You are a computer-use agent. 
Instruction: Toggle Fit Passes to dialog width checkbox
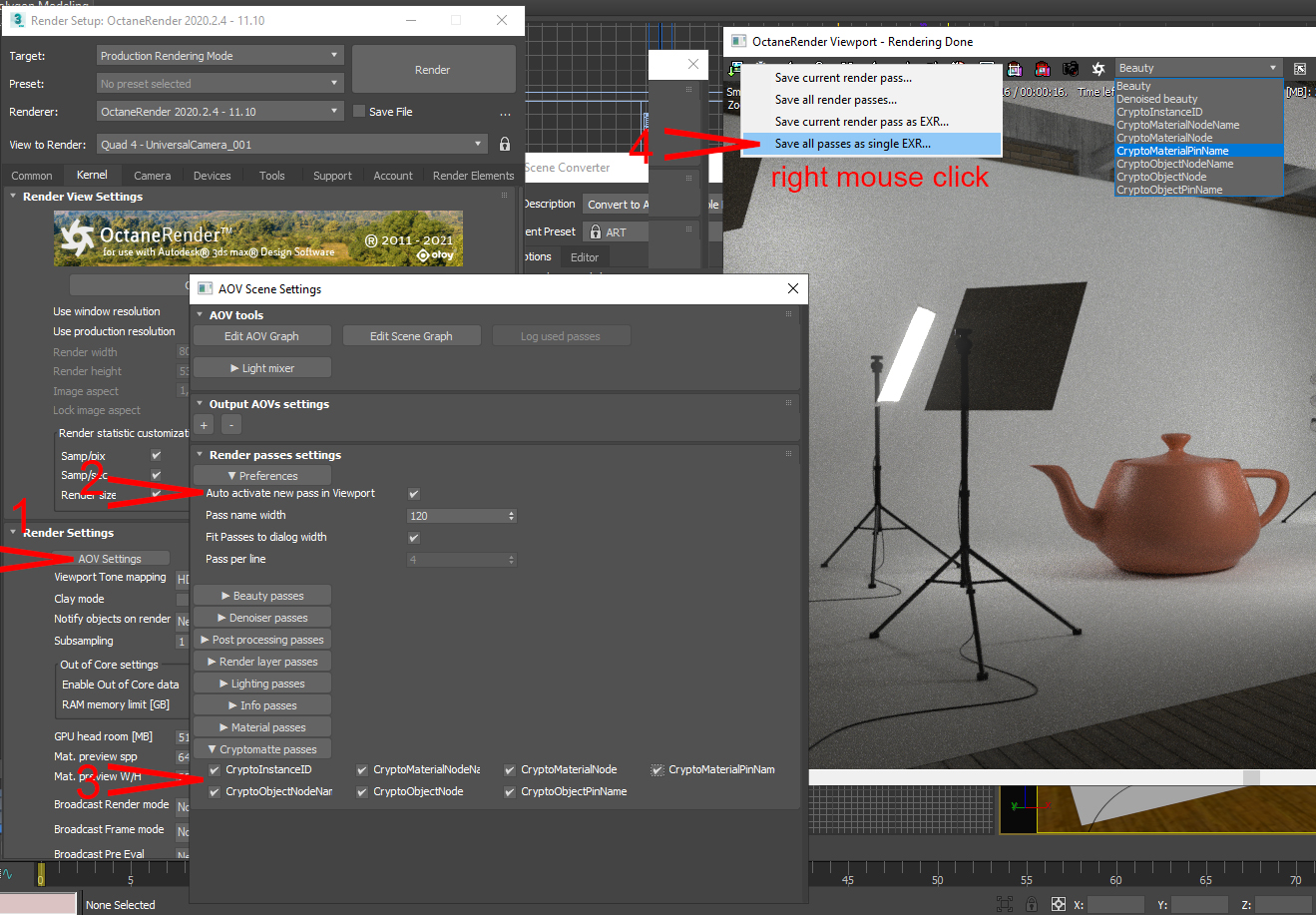pyautogui.click(x=414, y=538)
